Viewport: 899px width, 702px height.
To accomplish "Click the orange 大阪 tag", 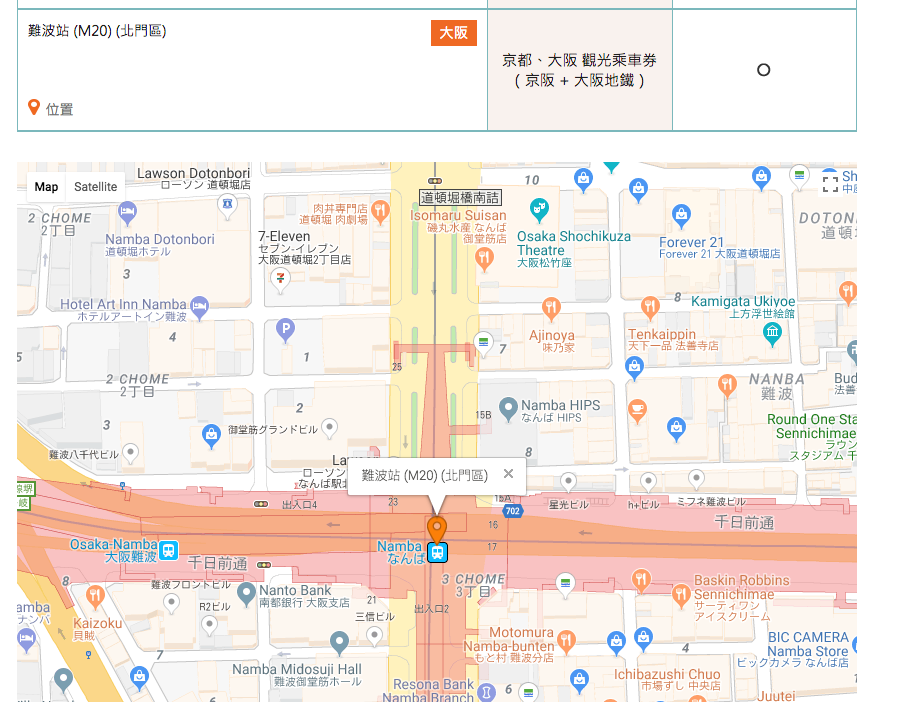I will coord(454,33).
